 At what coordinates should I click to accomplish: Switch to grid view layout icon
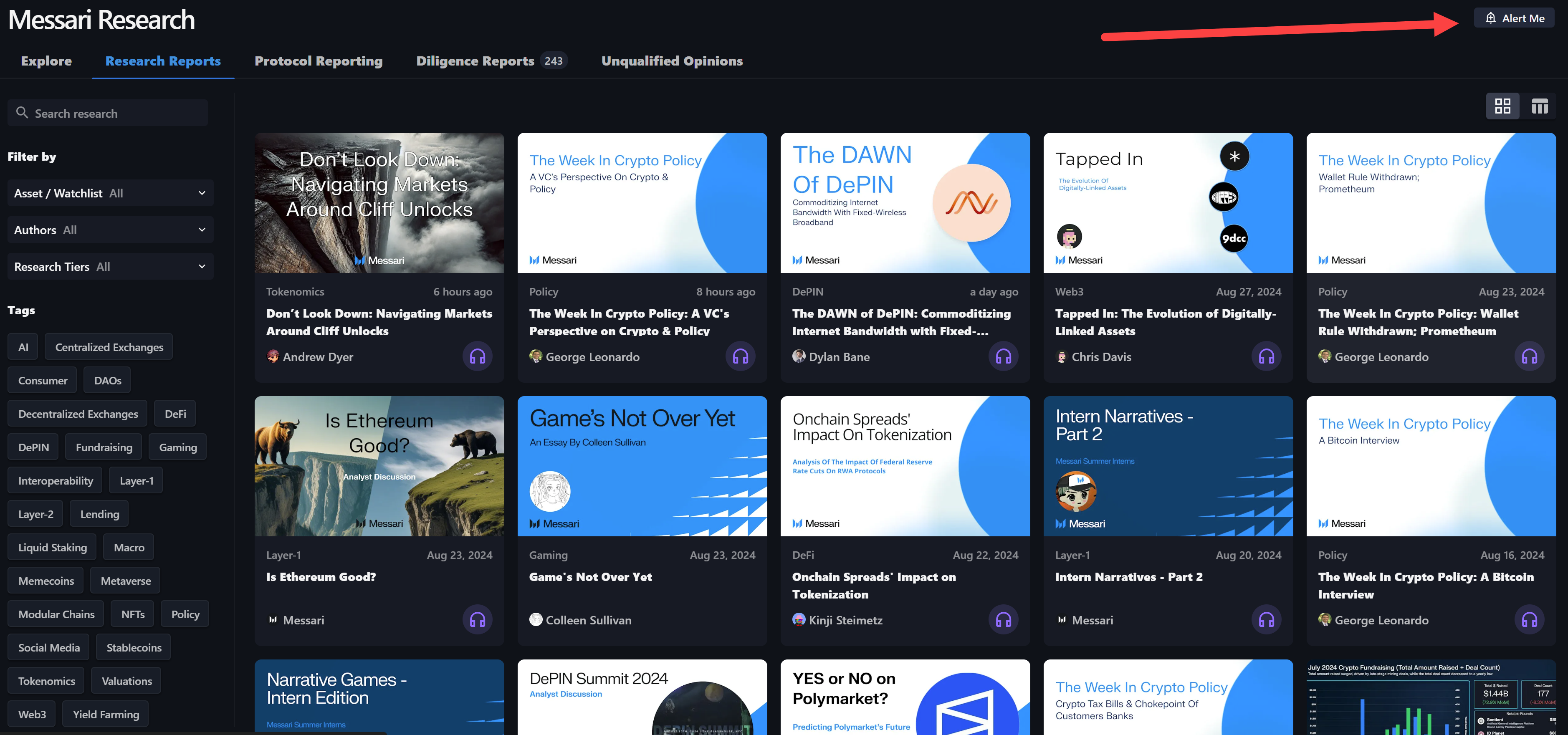click(1502, 106)
